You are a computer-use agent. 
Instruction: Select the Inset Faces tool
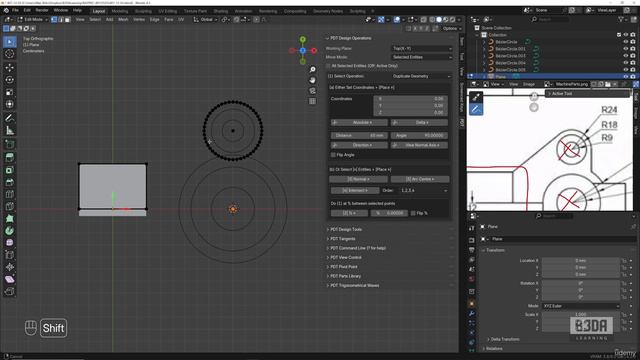pyautogui.click(x=9, y=170)
